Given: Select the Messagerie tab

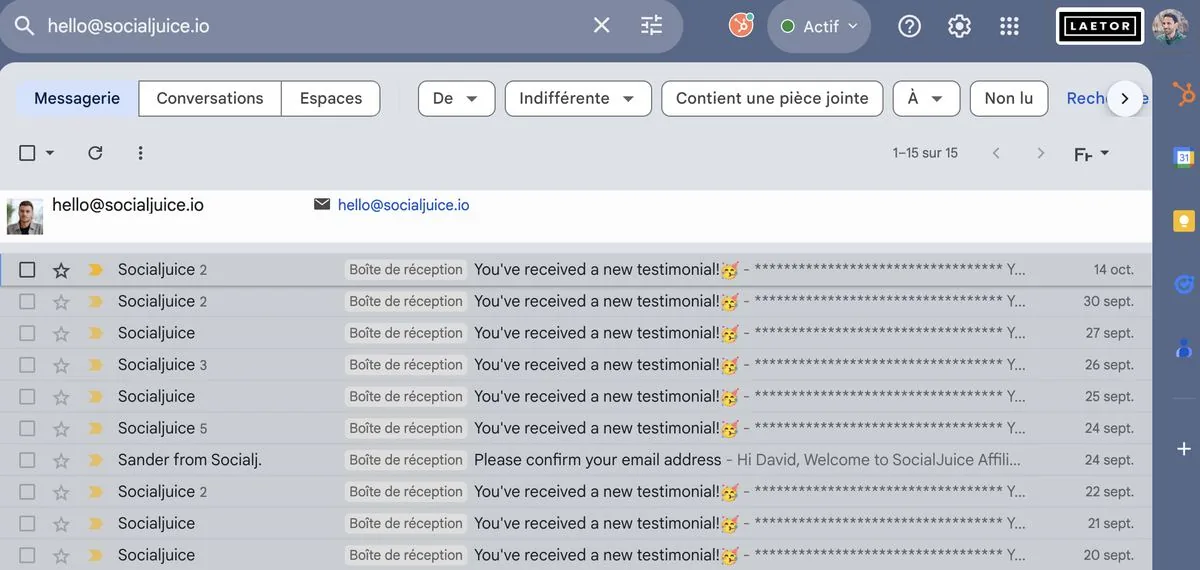Looking at the screenshot, I should click(x=77, y=98).
